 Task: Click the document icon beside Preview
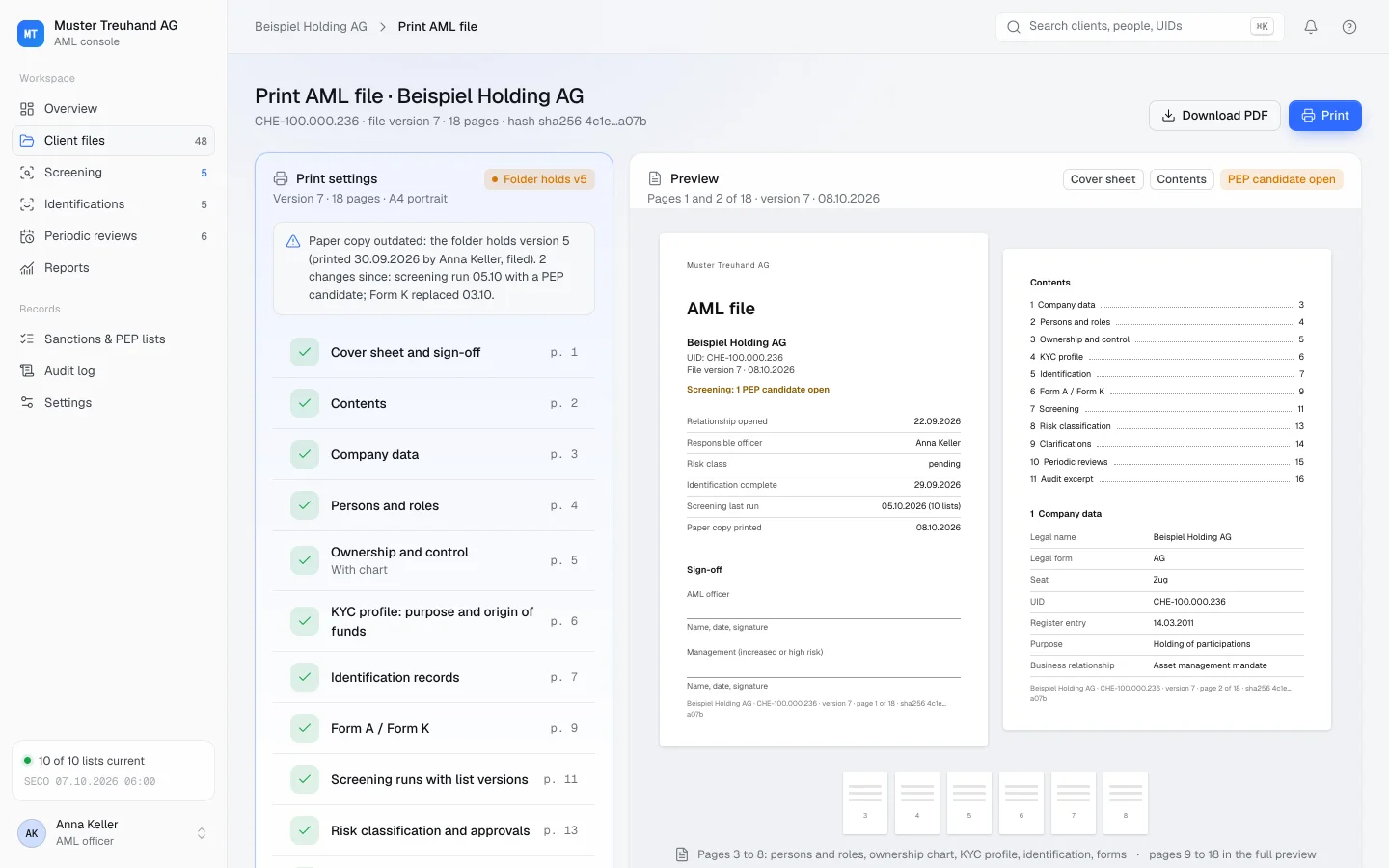pyautogui.click(x=655, y=178)
